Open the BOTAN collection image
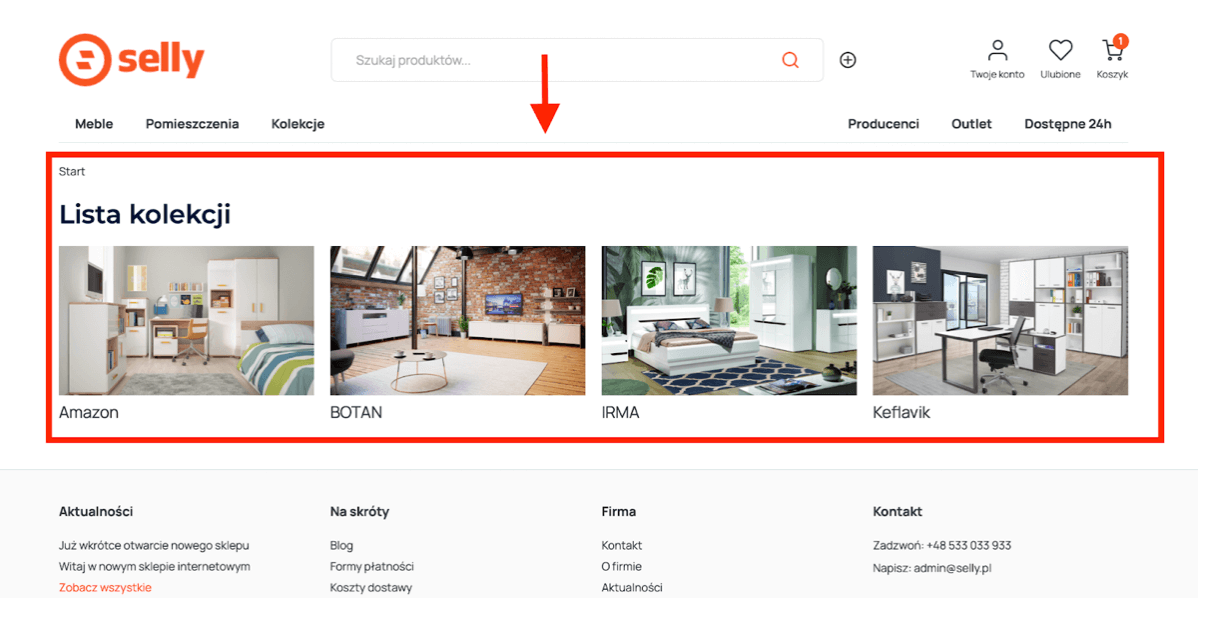The width and height of the screenshot is (1214, 618). pyautogui.click(x=457, y=320)
